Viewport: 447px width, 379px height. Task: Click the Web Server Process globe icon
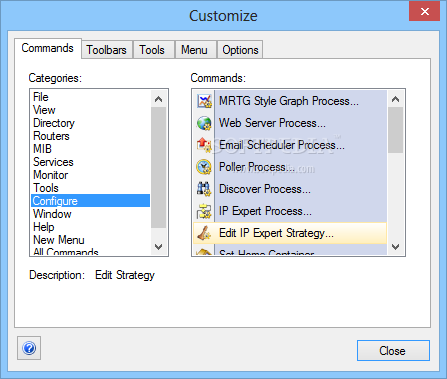tap(204, 123)
